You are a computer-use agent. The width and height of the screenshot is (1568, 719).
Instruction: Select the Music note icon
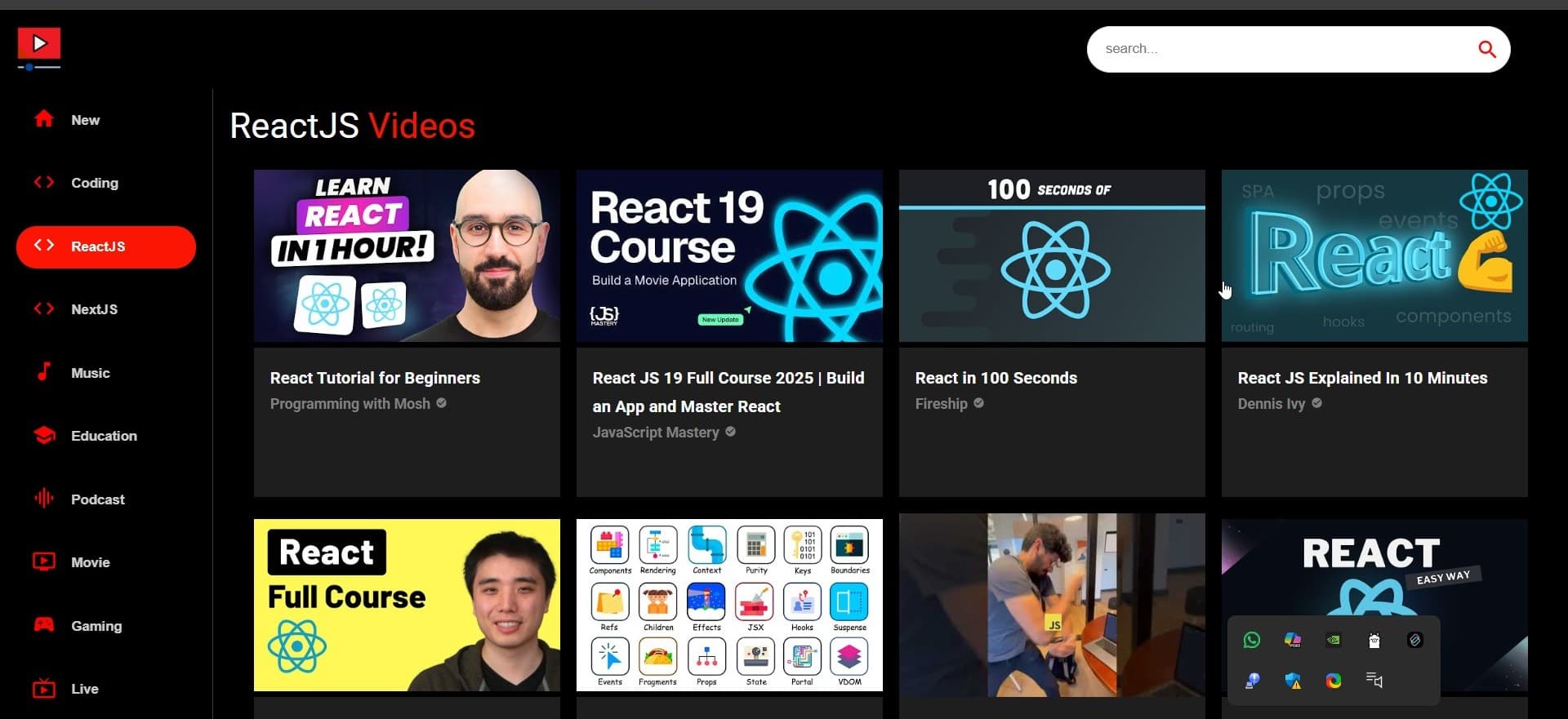click(x=44, y=372)
